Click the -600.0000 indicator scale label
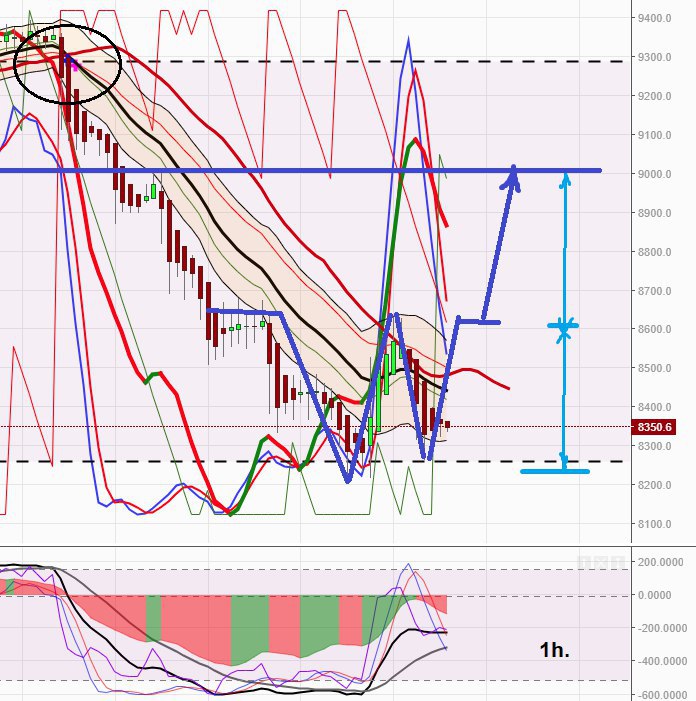The image size is (696, 701). (x=661, y=695)
